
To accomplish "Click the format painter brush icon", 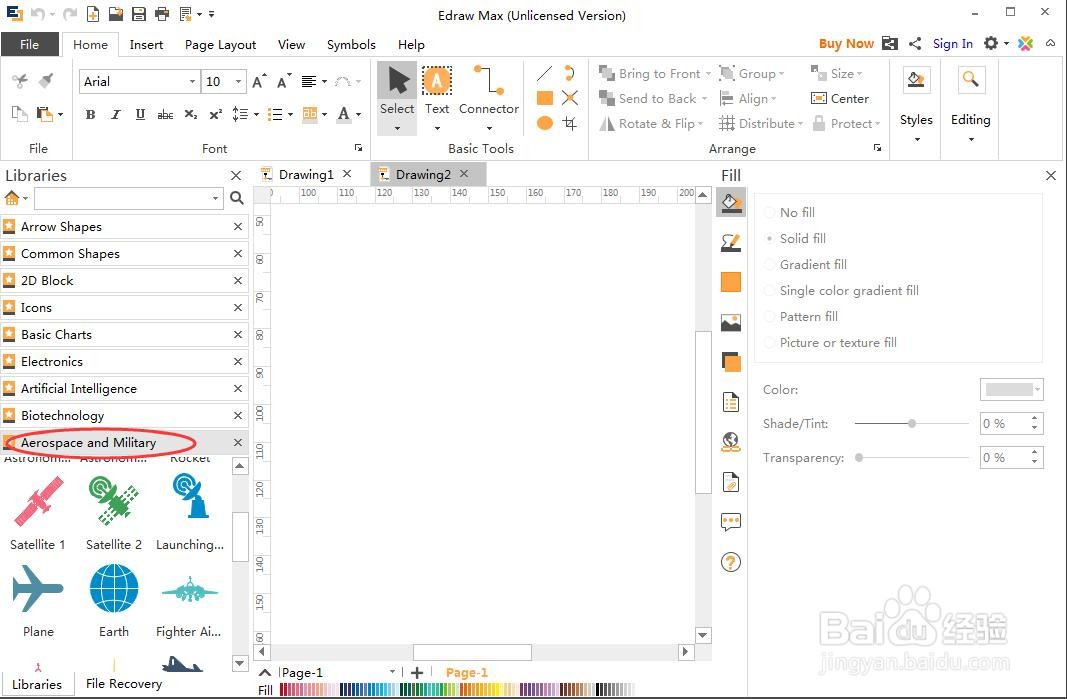I will tap(46, 81).
